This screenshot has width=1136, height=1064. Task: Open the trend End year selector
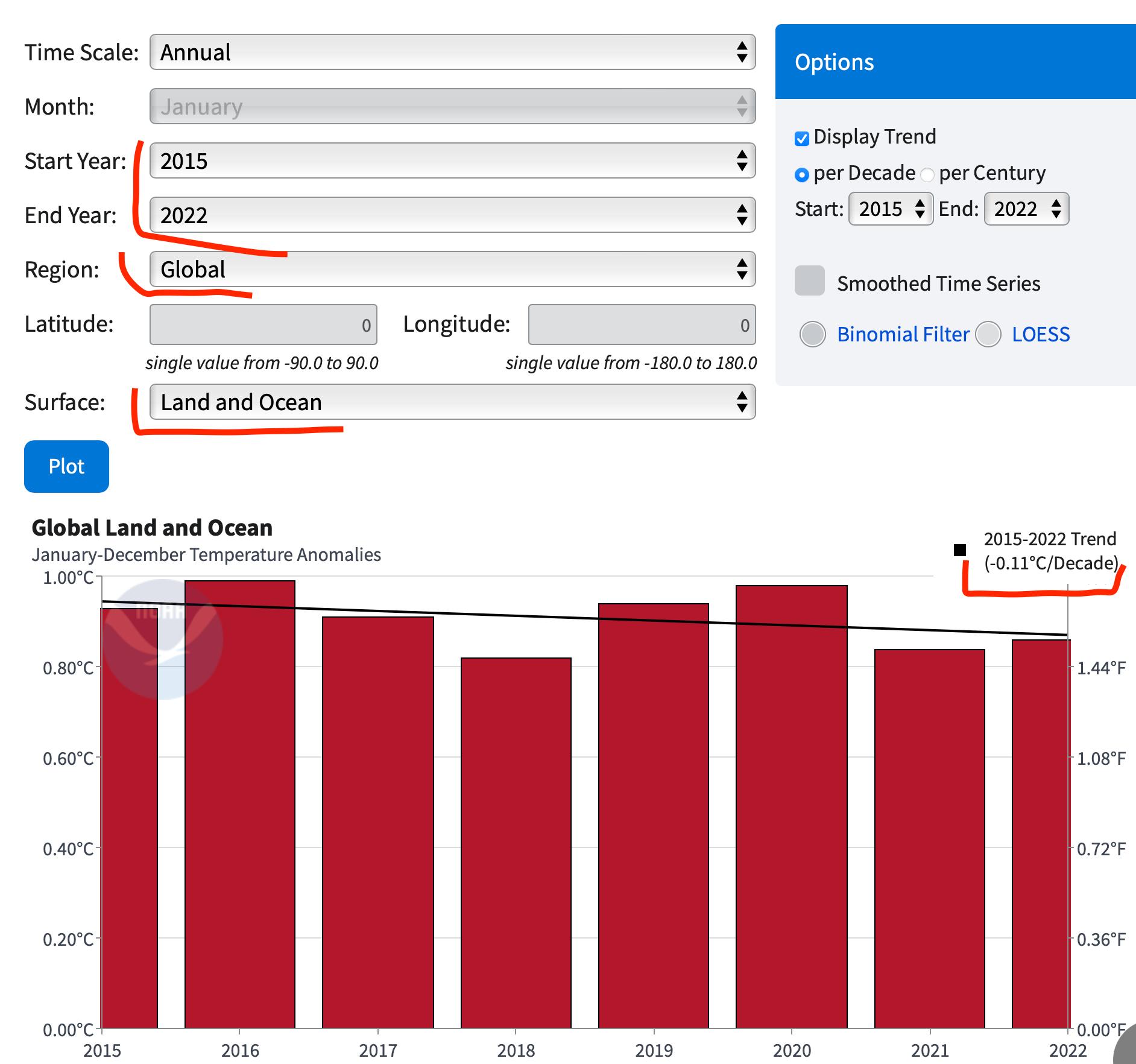click(x=1026, y=209)
